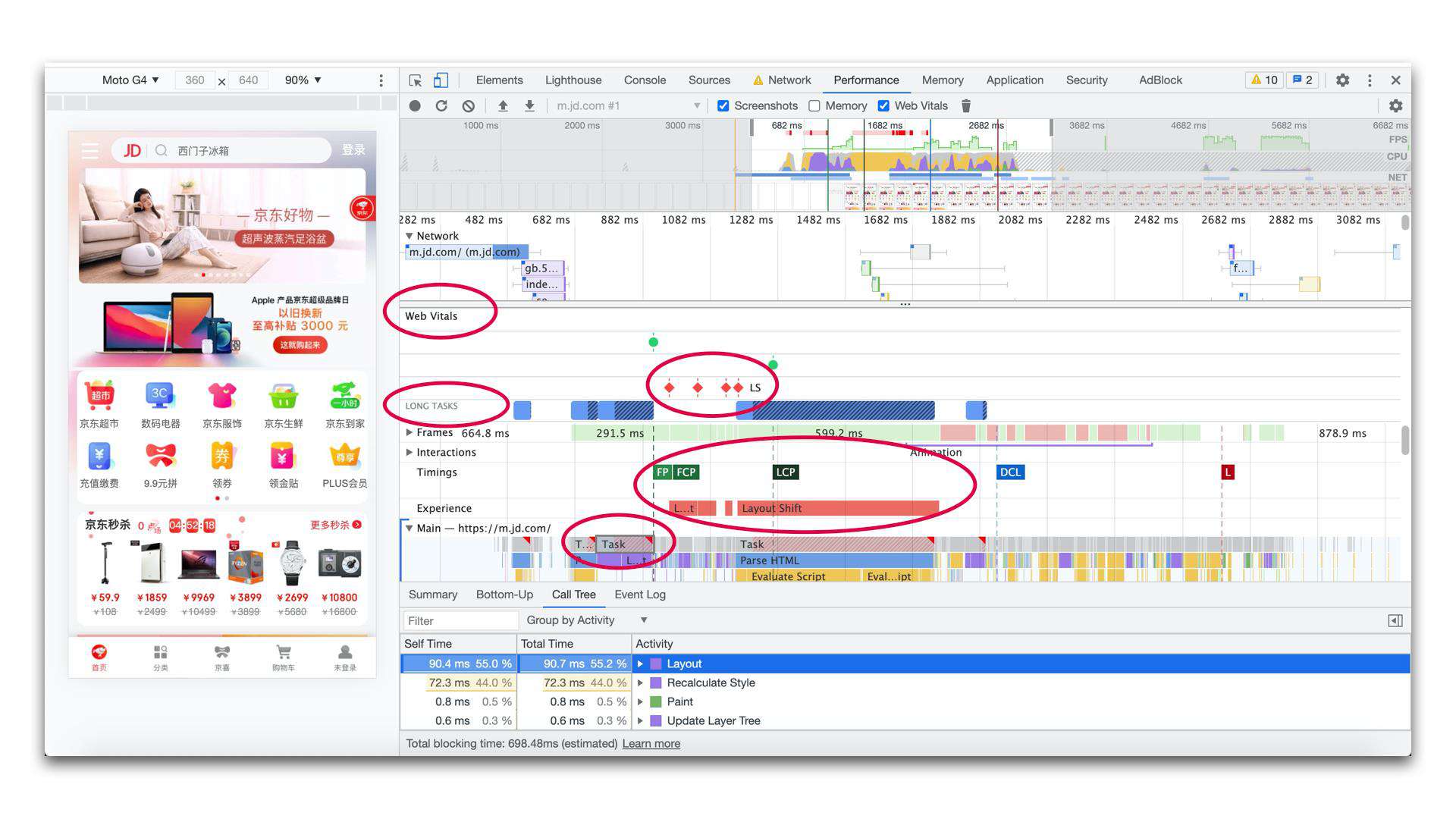
Task: Collapse the Network track
Action: click(x=409, y=236)
